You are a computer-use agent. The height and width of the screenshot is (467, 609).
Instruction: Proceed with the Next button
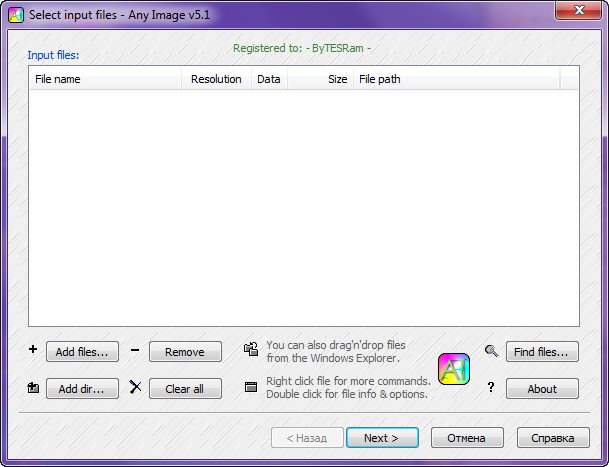[x=382, y=438]
